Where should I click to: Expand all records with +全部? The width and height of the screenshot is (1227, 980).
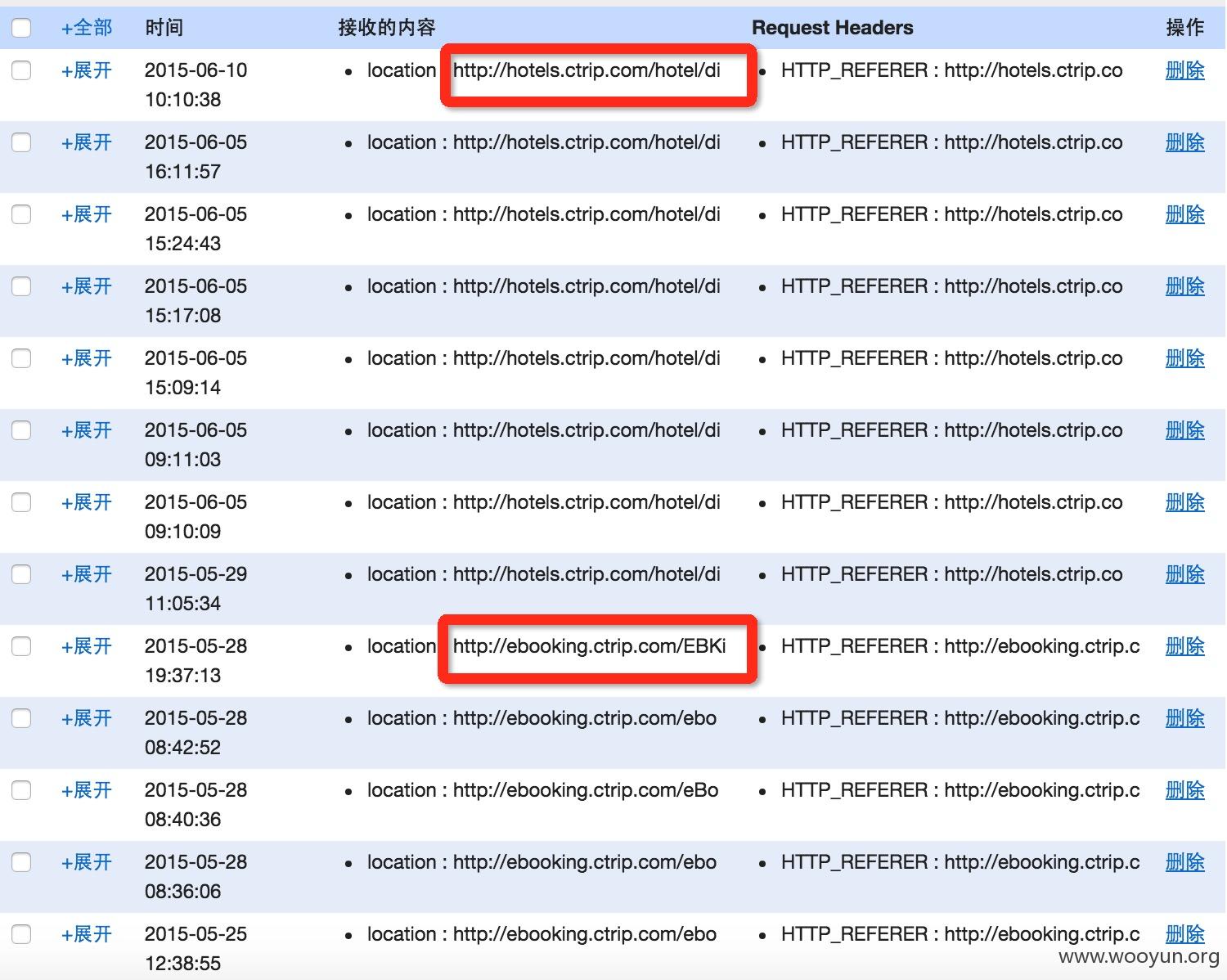(x=87, y=28)
